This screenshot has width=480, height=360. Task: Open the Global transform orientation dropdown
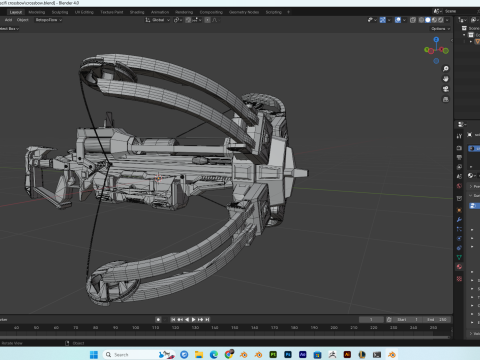tap(157, 20)
